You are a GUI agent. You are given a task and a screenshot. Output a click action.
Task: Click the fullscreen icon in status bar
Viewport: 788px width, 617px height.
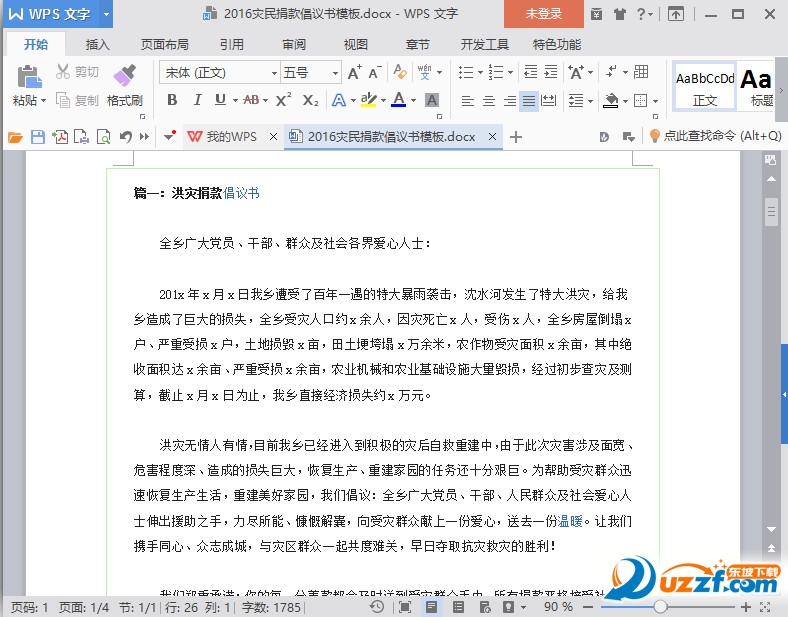[x=405, y=607]
